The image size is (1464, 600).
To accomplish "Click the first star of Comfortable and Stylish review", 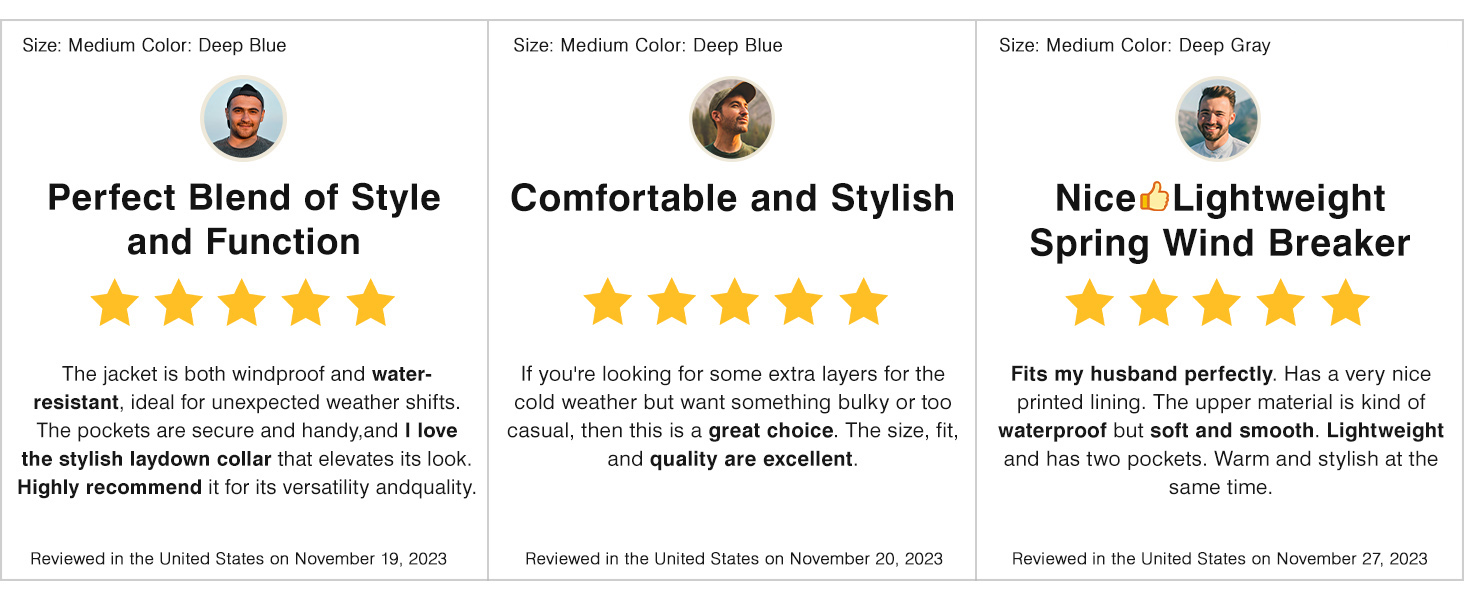I will (x=607, y=302).
